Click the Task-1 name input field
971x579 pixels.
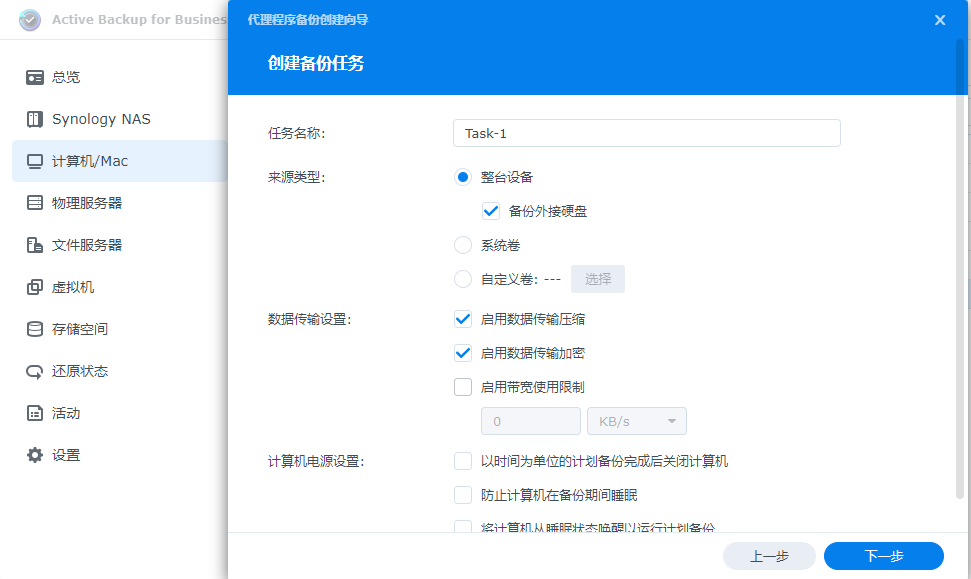coord(646,132)
